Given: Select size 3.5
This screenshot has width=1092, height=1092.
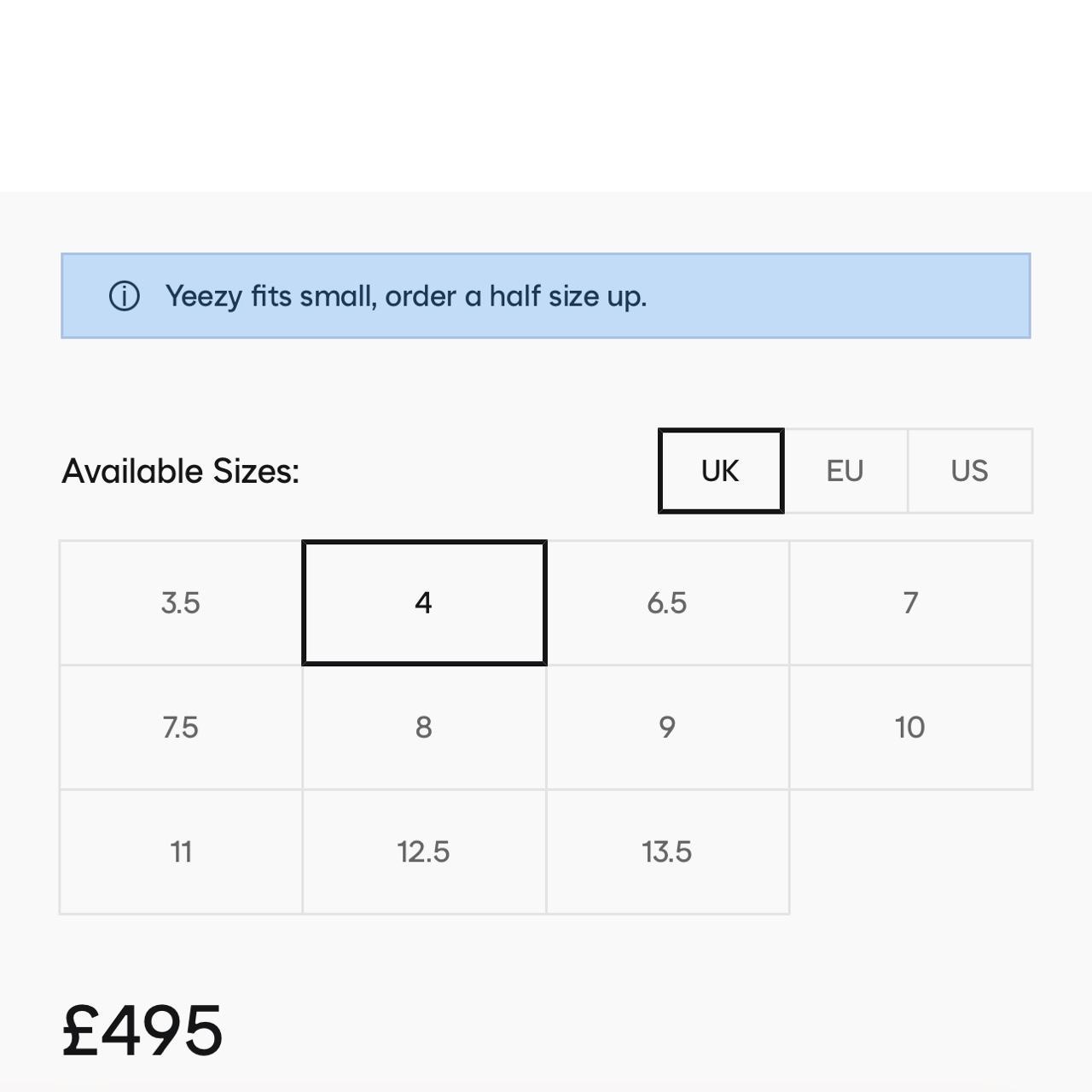Looking at the screenshot, I should (x=181, y=603).
